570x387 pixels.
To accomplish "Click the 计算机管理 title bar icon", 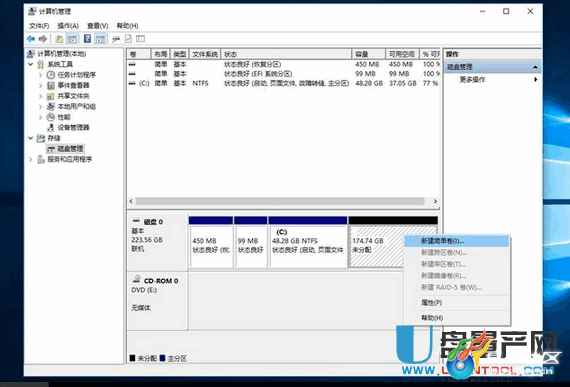I will coord(32,12).
